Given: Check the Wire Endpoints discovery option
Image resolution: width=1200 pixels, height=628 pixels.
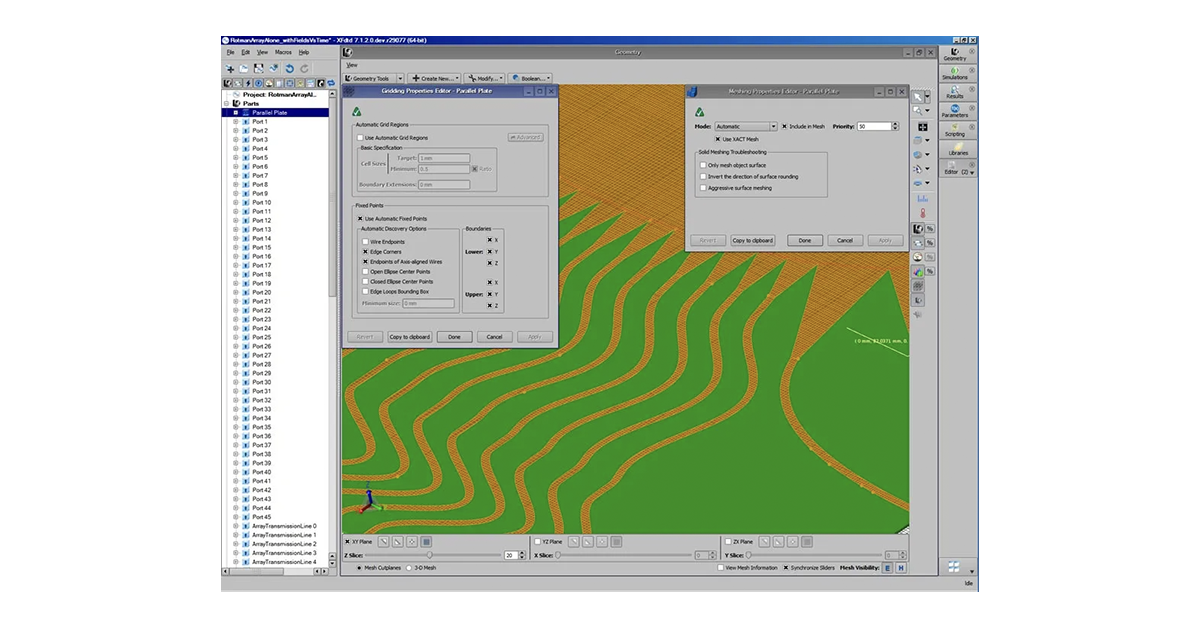Looking at the screenshot, I should pyautogui.click(x=366, y=240).
